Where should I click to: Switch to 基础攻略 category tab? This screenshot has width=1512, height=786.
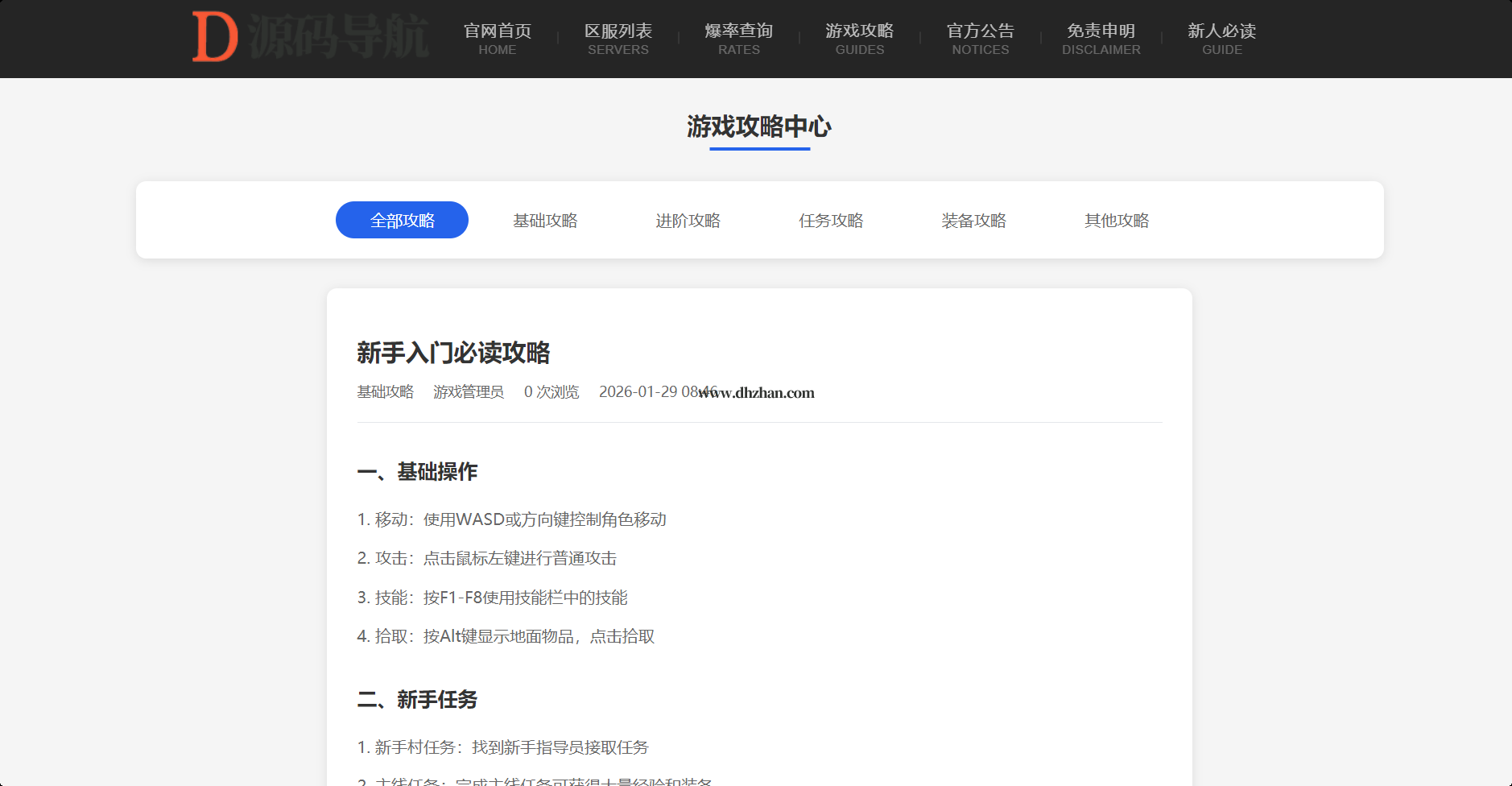tap(545, 220)
